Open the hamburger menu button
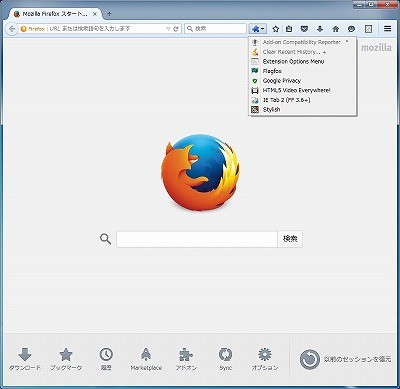 [x=387, y=29]
